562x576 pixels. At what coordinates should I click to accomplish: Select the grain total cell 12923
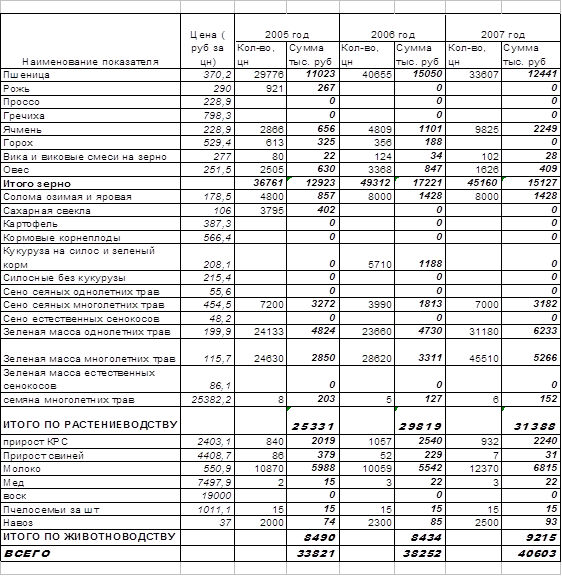(313, 183)
